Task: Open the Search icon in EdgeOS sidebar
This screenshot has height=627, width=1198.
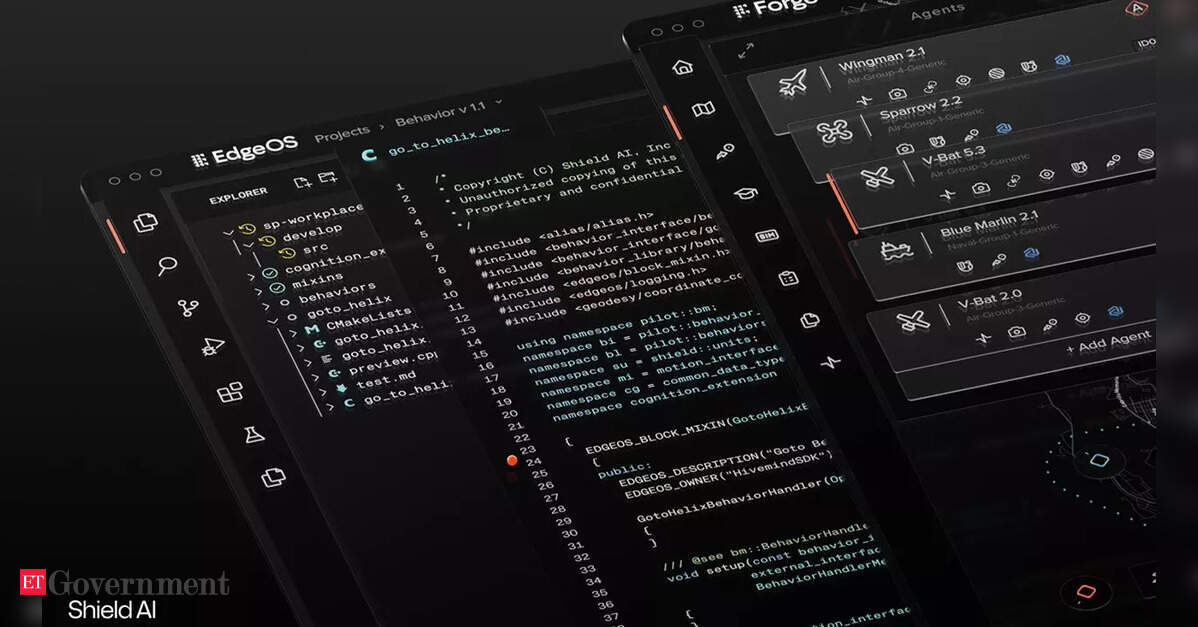Action: [167, 266]
